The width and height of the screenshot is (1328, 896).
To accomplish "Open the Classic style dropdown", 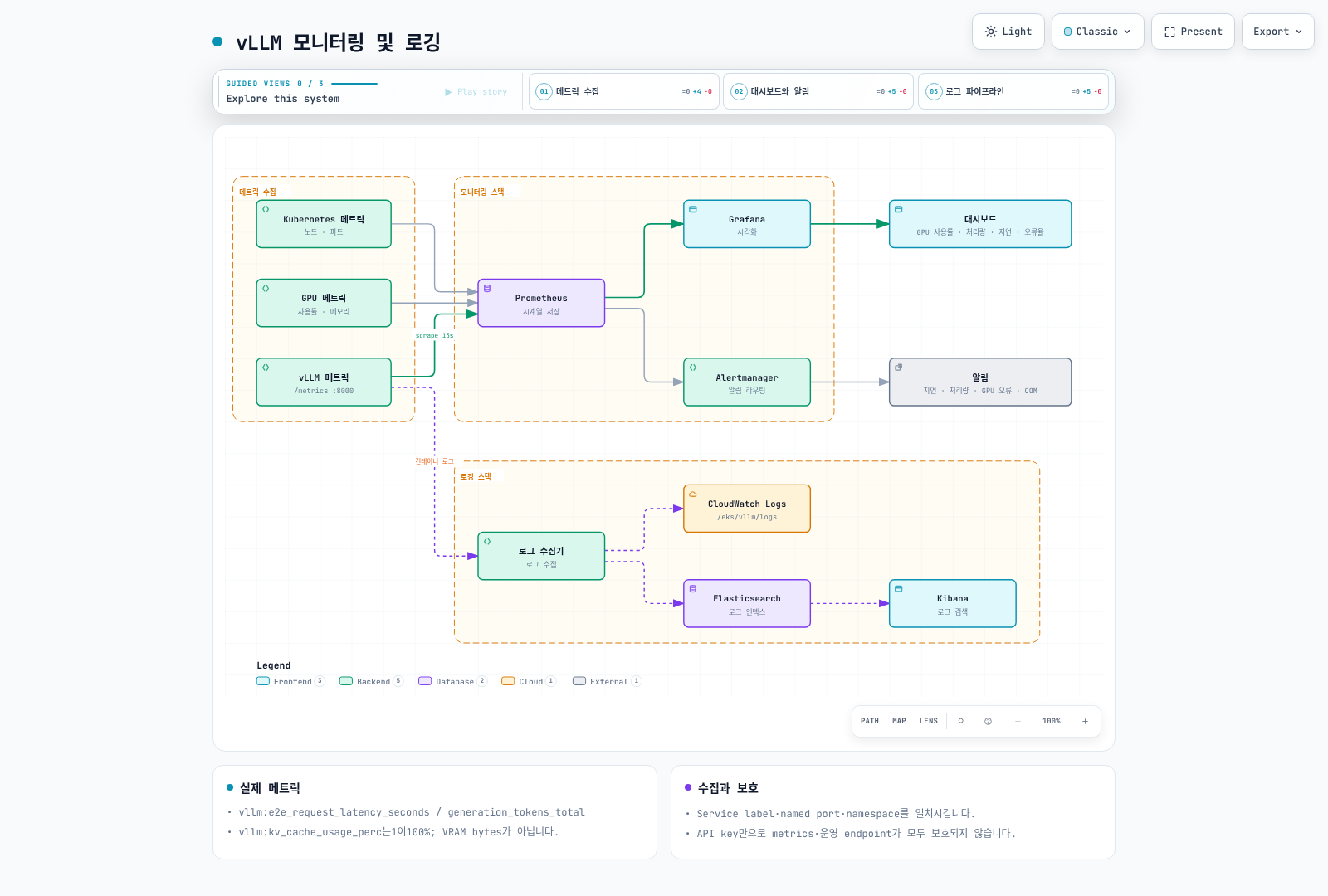I will tap(1098, 32).
